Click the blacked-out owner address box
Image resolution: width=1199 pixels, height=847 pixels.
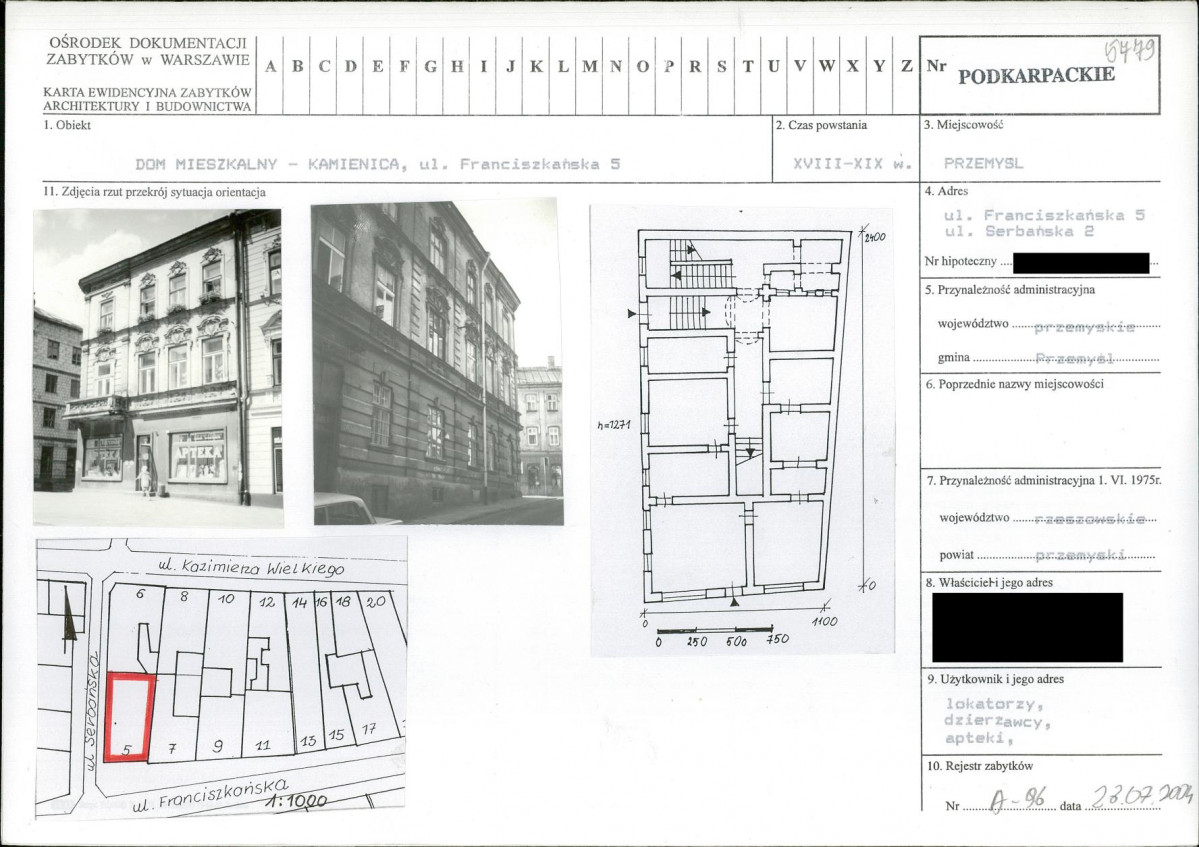(x=1027, y=627)
